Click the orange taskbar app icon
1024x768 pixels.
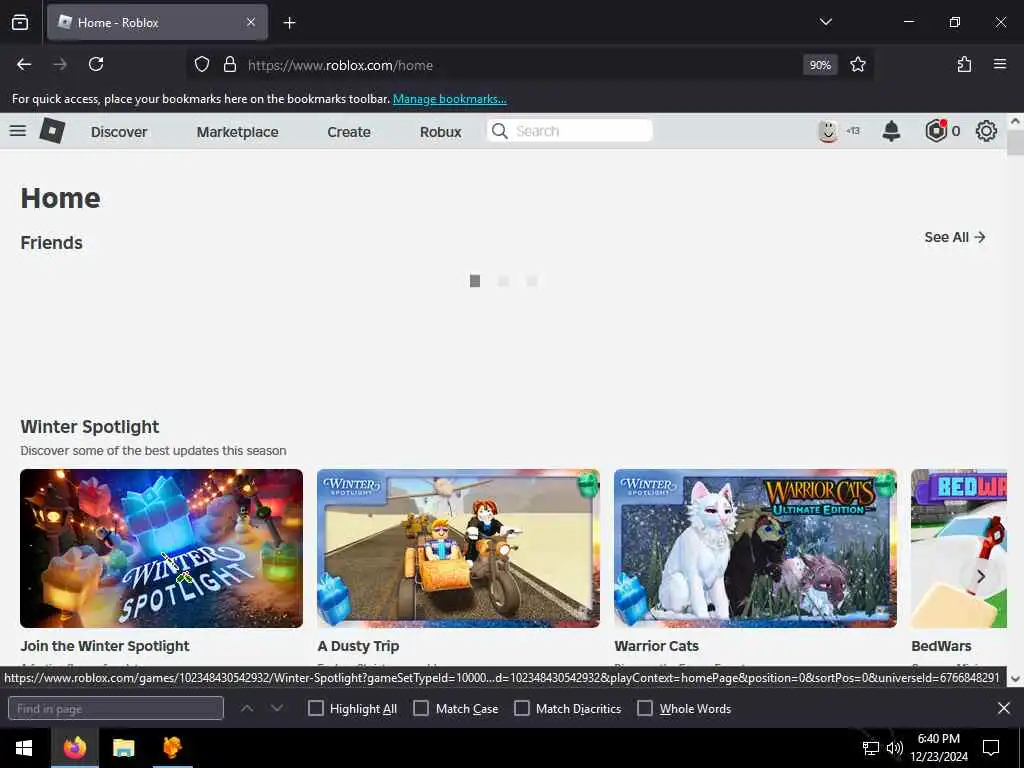(x=172, y=748)
